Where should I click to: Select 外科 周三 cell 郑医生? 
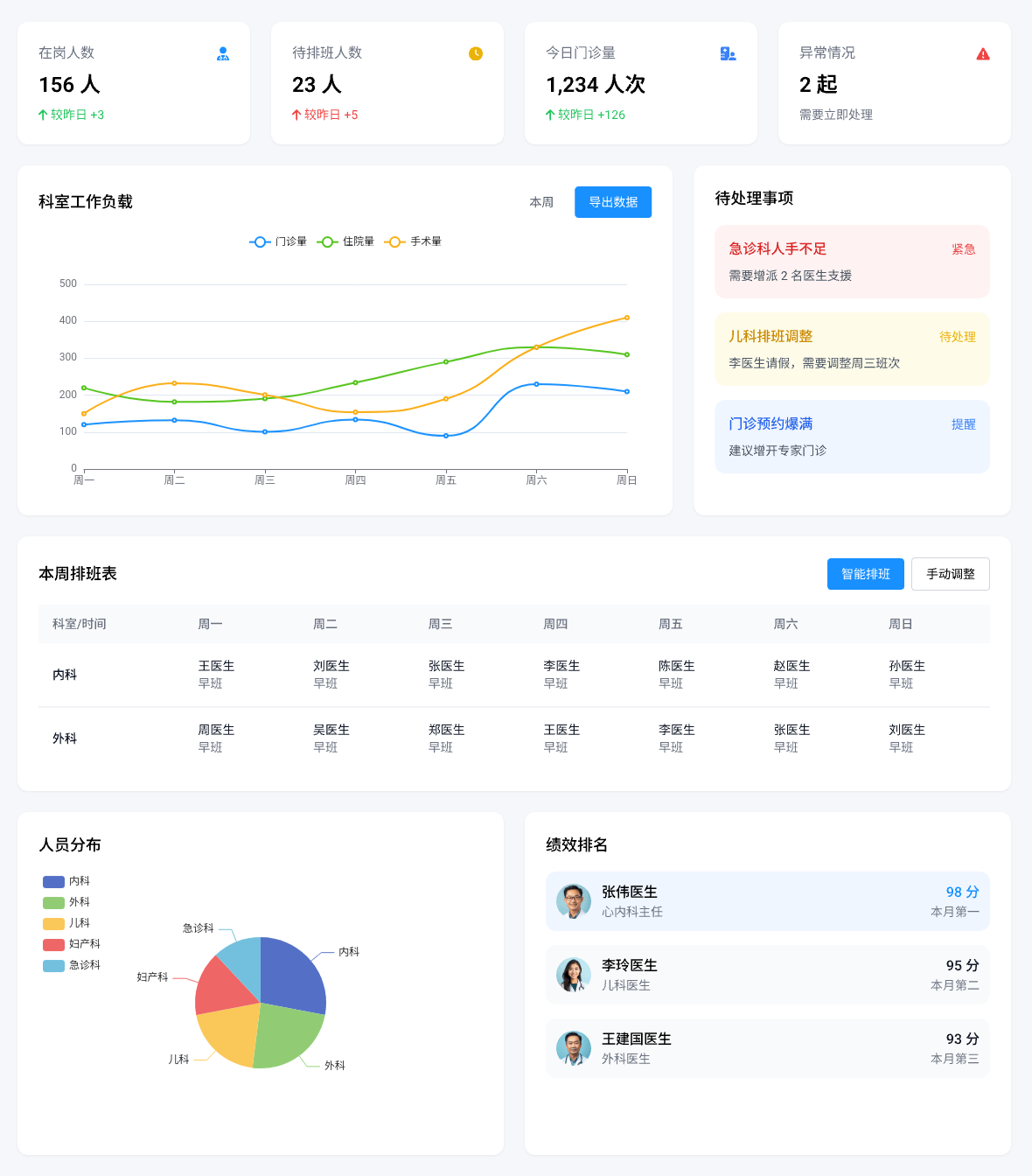(x=447, y=738)
